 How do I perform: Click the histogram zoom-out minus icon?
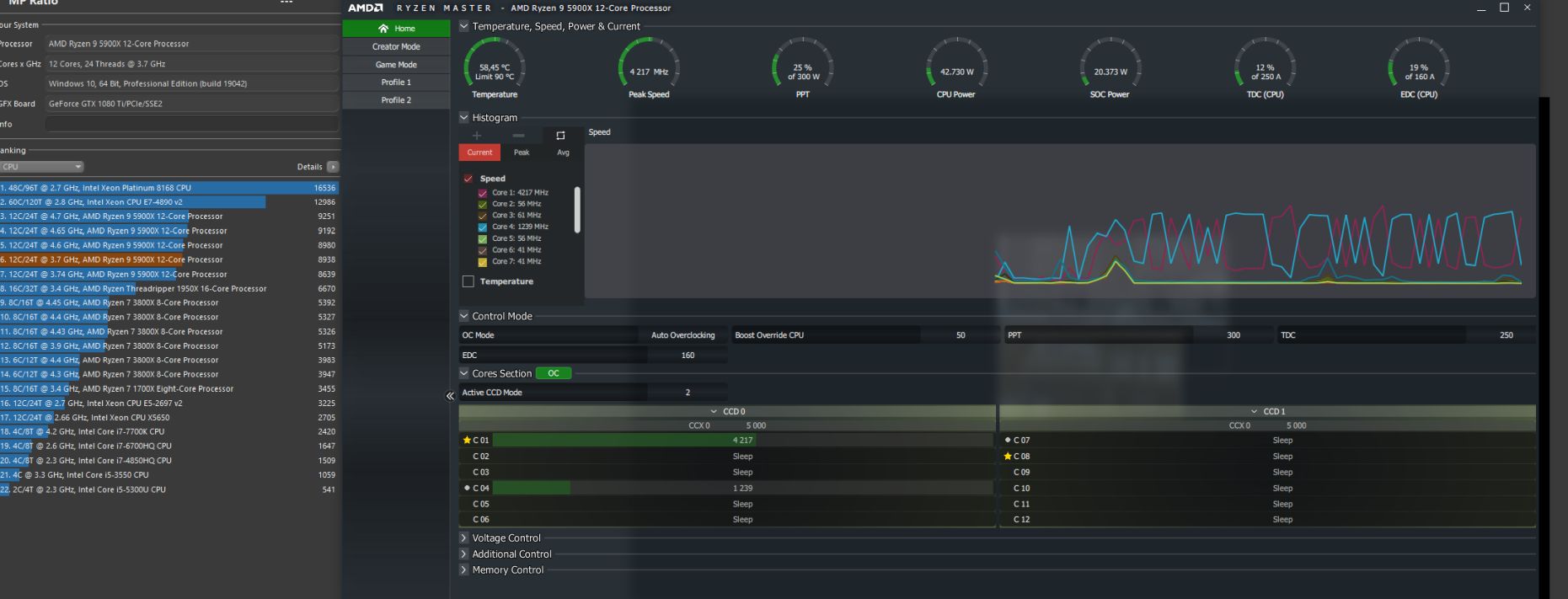coord(518,136)
